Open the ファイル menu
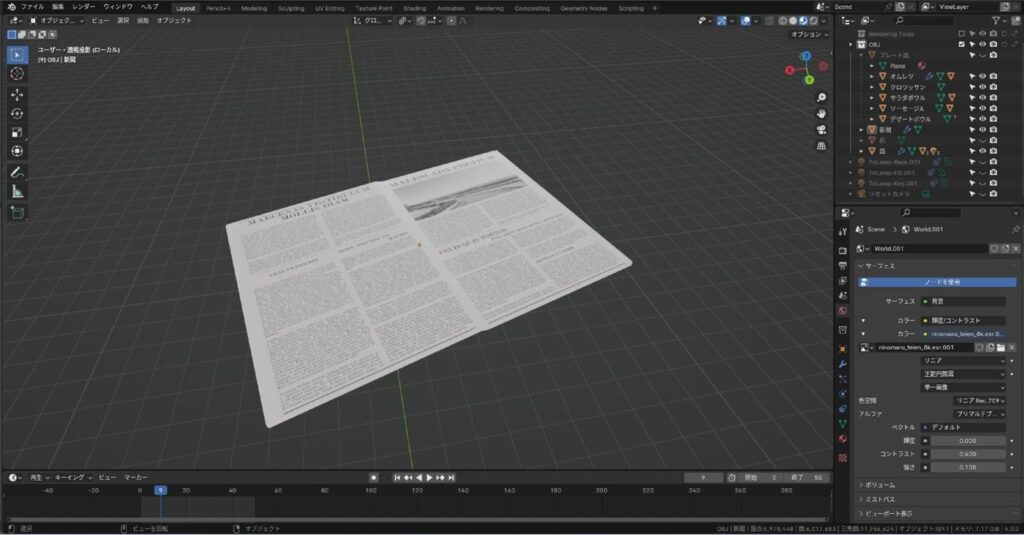 coord(32,7)
